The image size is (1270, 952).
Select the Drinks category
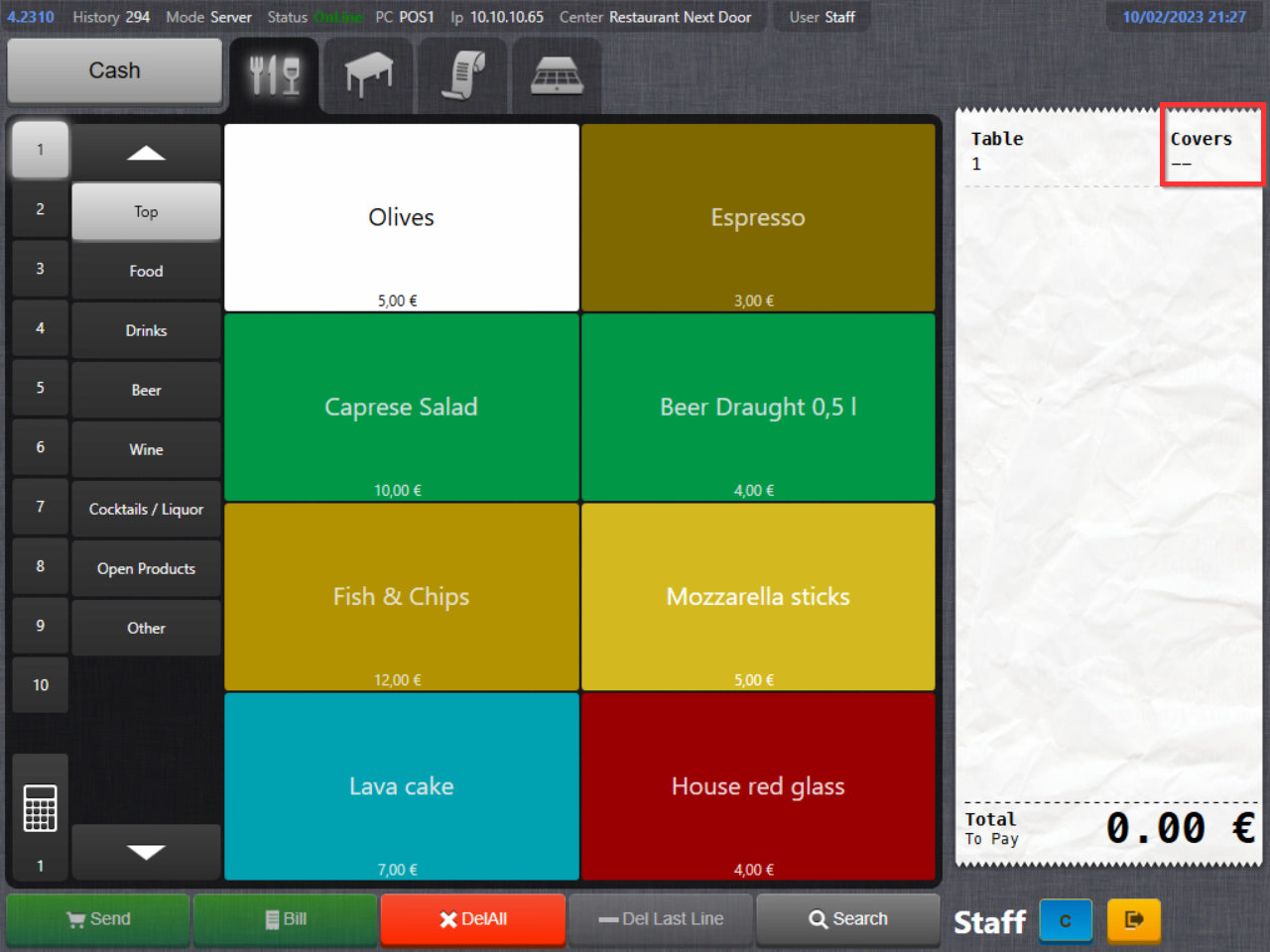[x=146, y=331]
